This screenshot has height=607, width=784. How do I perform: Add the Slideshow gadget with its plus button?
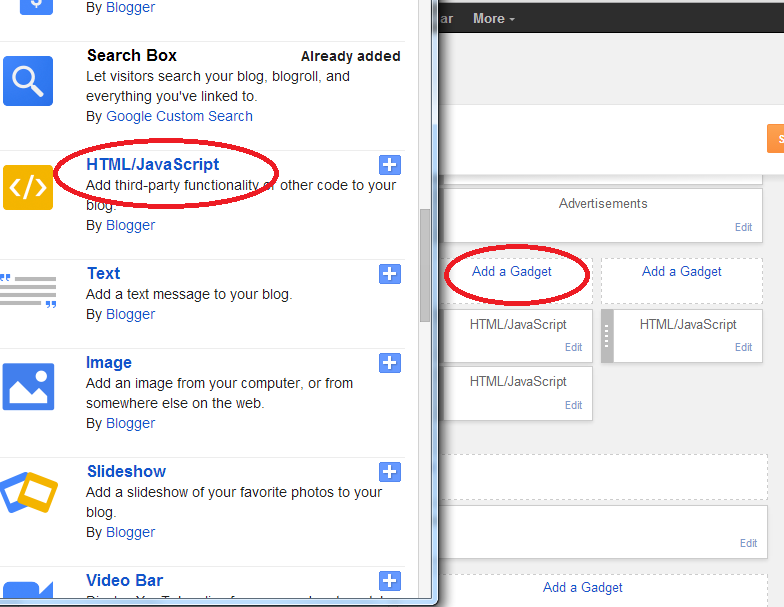(390, 472)
